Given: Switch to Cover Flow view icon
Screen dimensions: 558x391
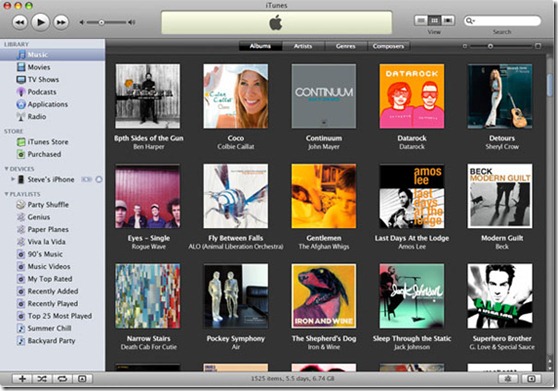Looking at the screenshot, I should coord(448,20).
